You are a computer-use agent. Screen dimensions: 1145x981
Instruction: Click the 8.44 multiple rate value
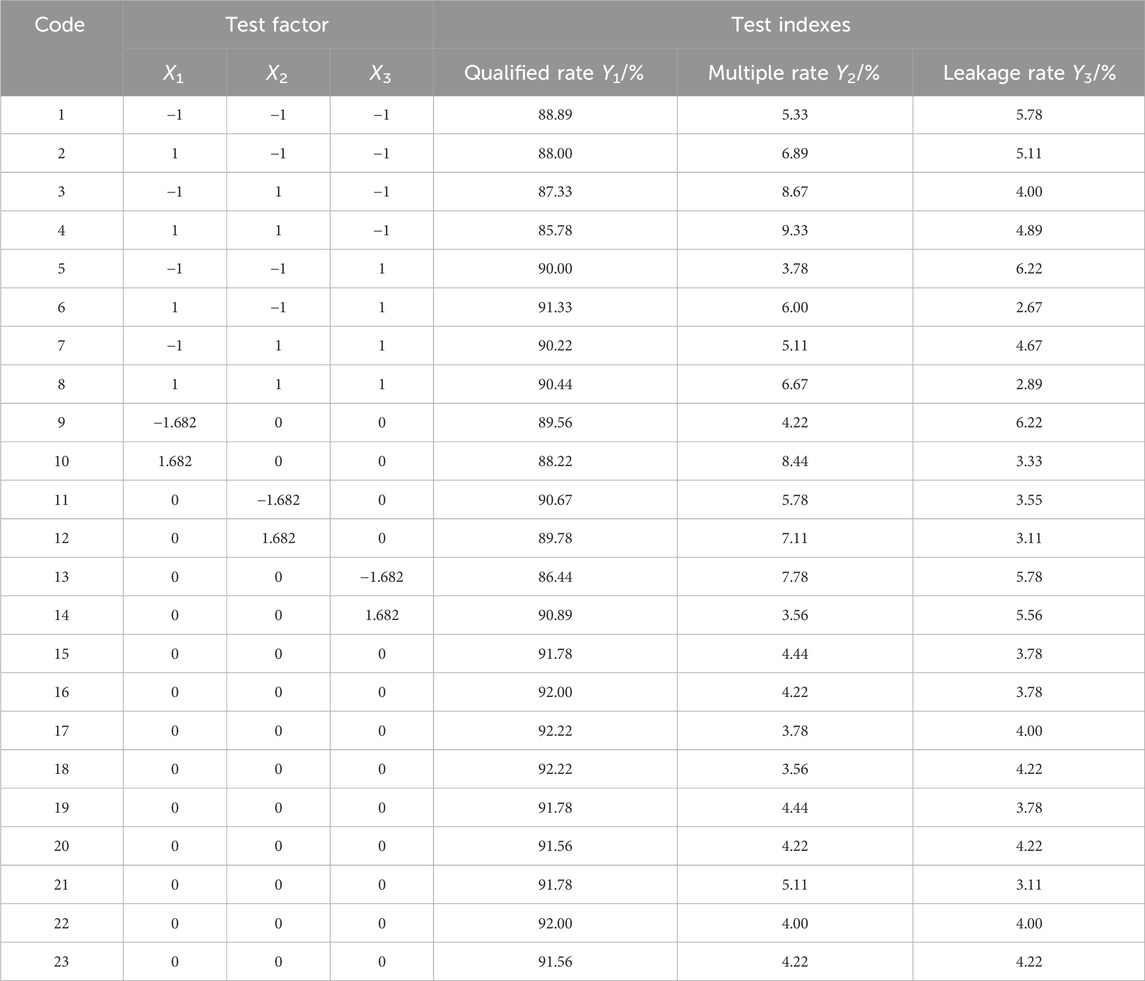pyautogui.click(x=794, y=462)
